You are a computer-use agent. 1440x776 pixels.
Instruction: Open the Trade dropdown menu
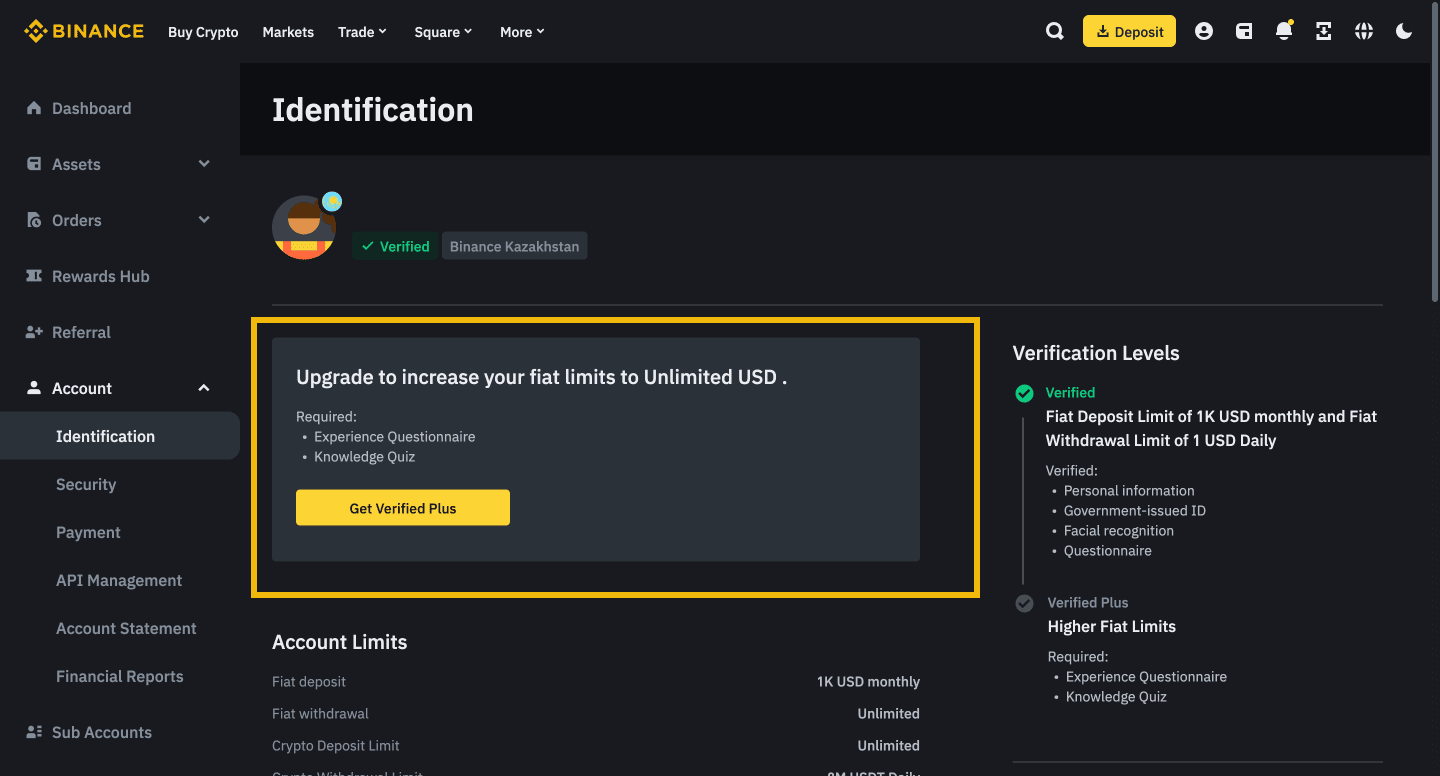point(361,32)
